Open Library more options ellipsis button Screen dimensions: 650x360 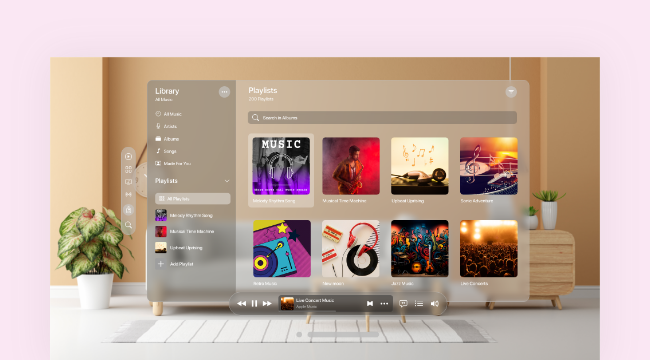click(224, 92)
